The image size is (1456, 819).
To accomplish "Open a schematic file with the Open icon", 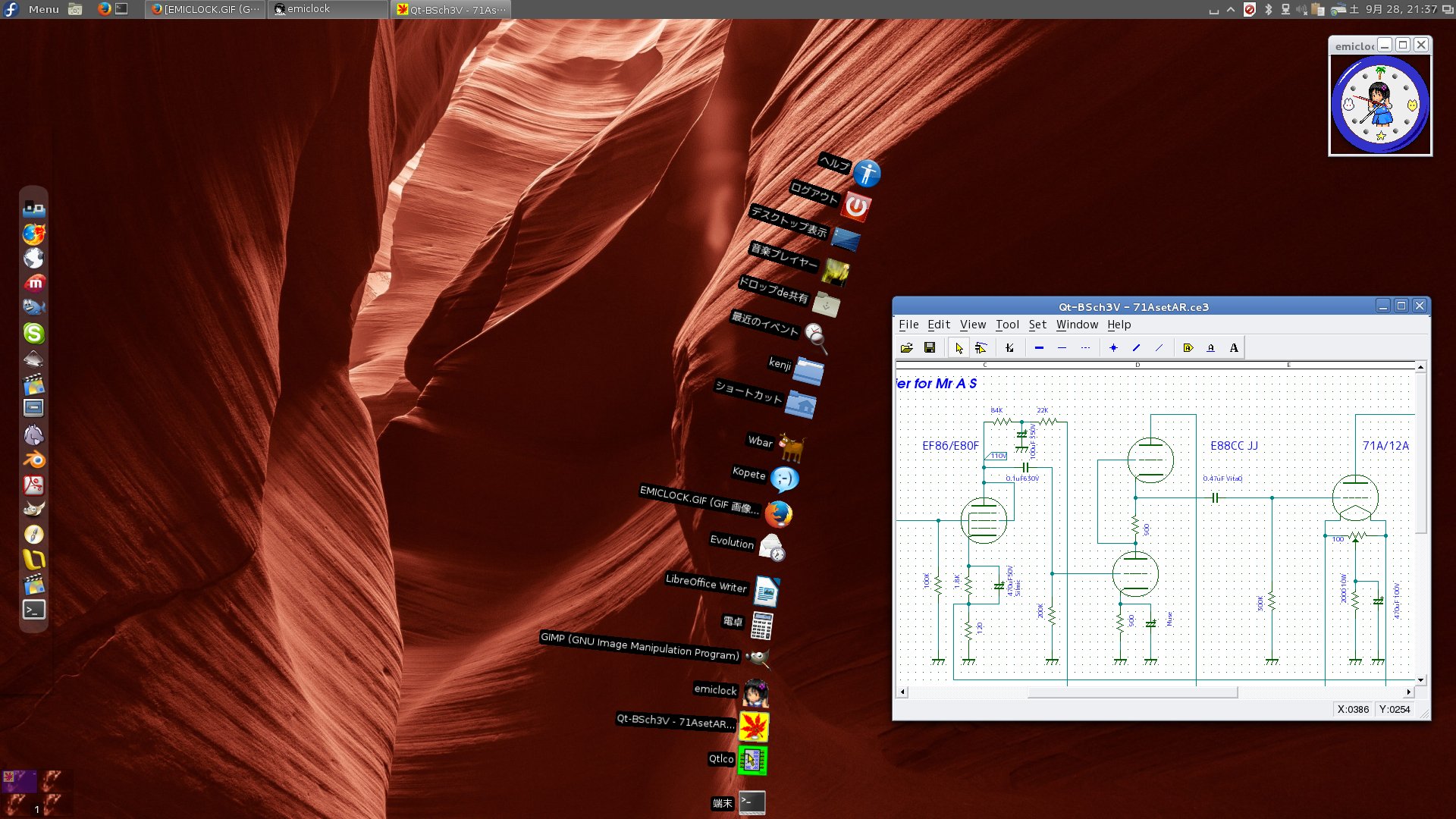I will click(x=908, y=347).
